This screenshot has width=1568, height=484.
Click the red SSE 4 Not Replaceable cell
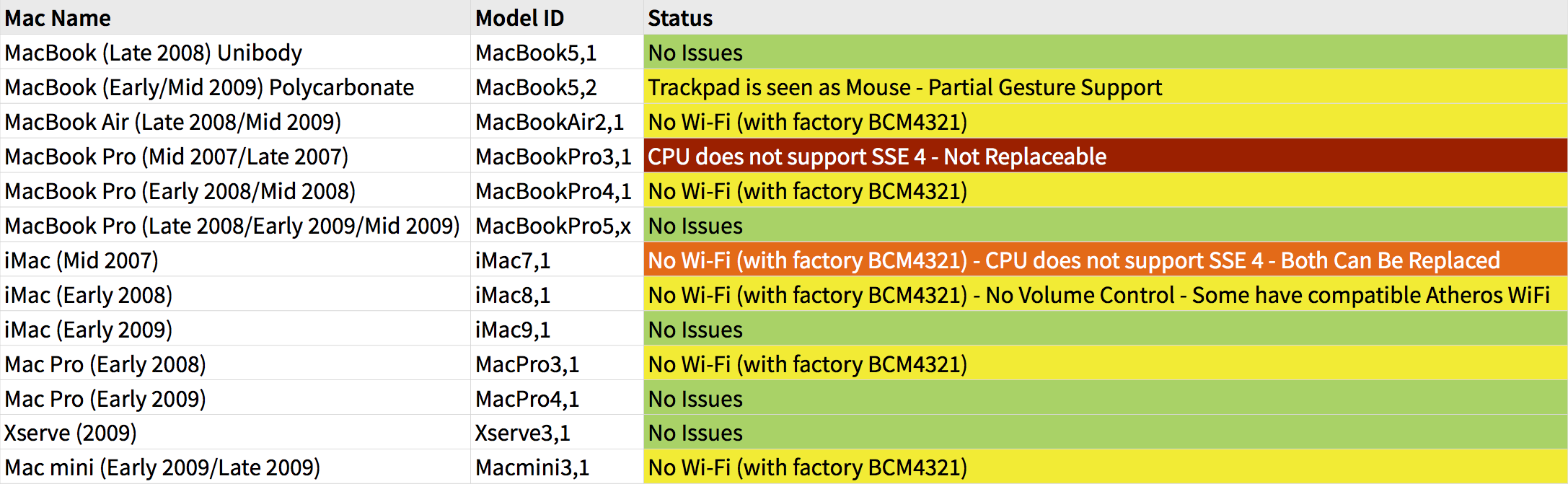tap(876, 157)
